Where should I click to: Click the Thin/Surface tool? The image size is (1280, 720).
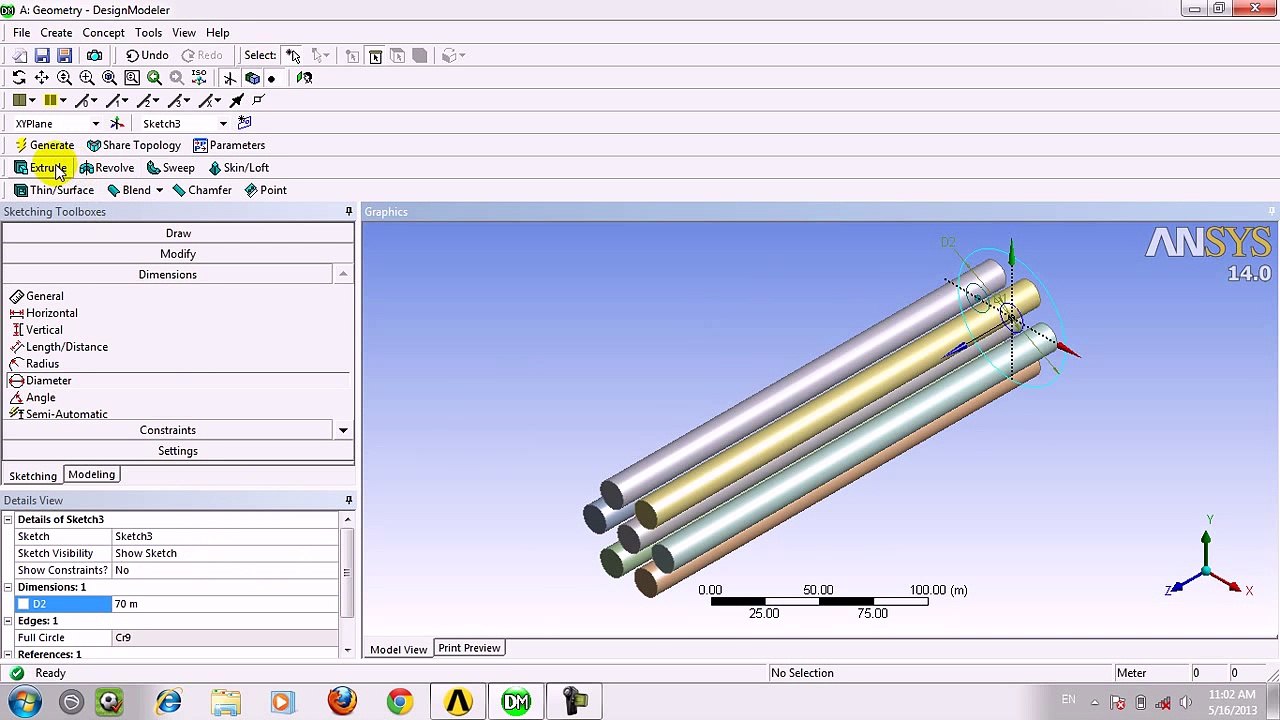point(54,190)
